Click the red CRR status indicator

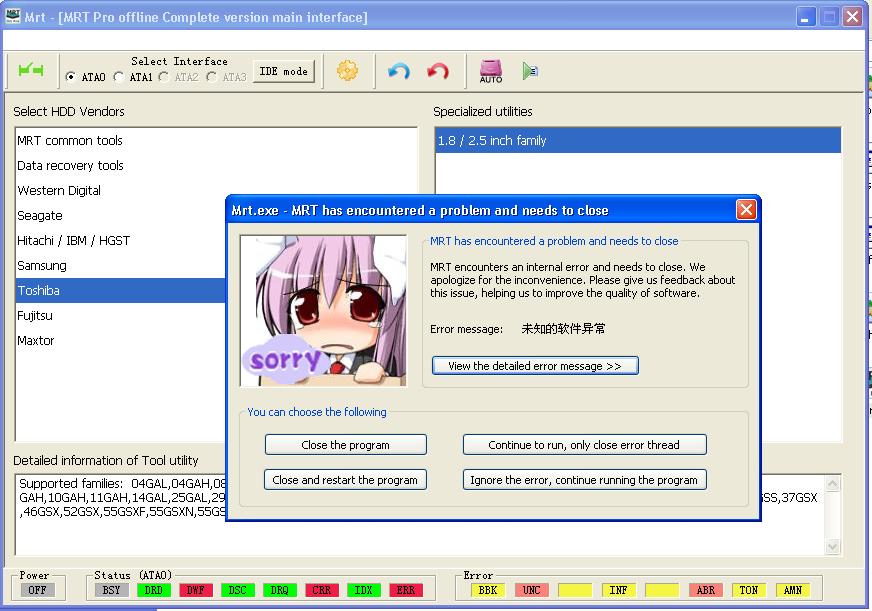[322, 590]
